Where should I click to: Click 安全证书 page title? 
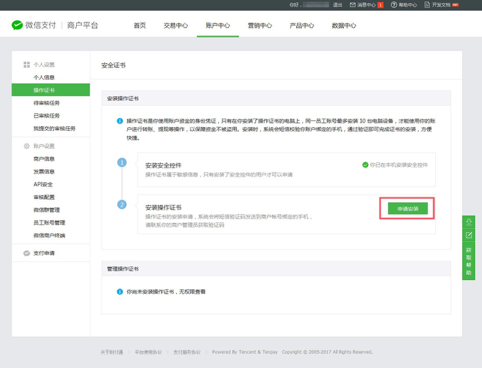pos(113,65)
